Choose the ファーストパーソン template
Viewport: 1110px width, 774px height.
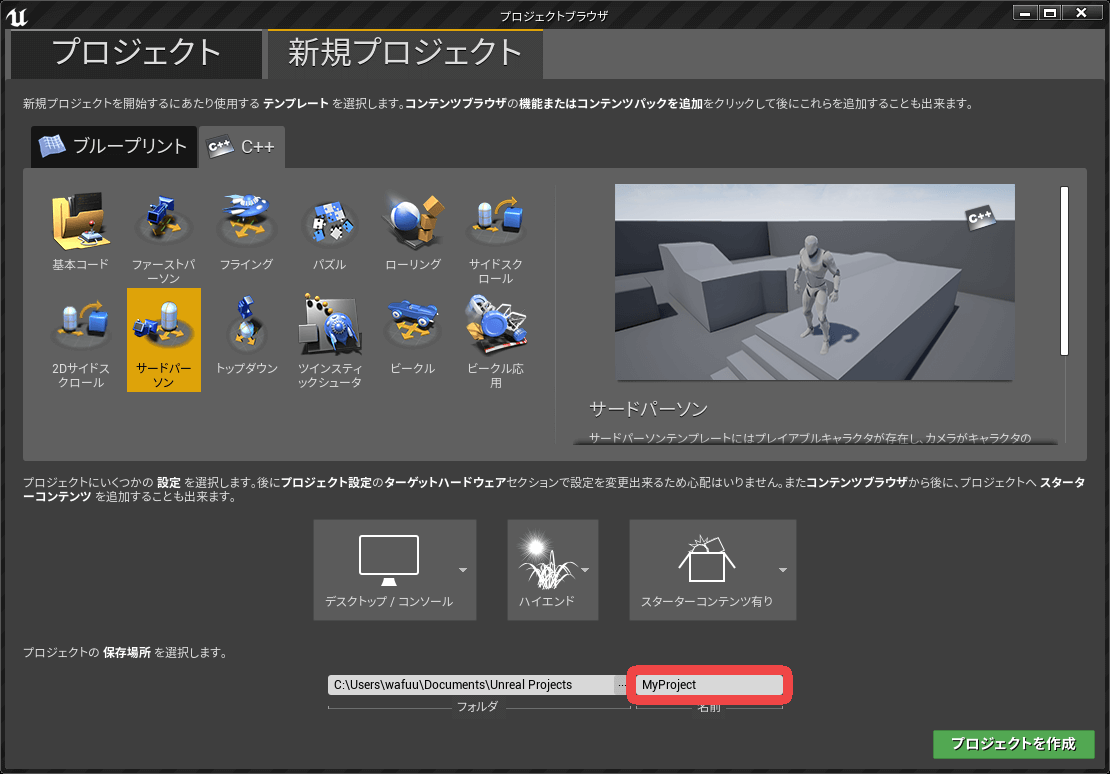coord(163,222)
